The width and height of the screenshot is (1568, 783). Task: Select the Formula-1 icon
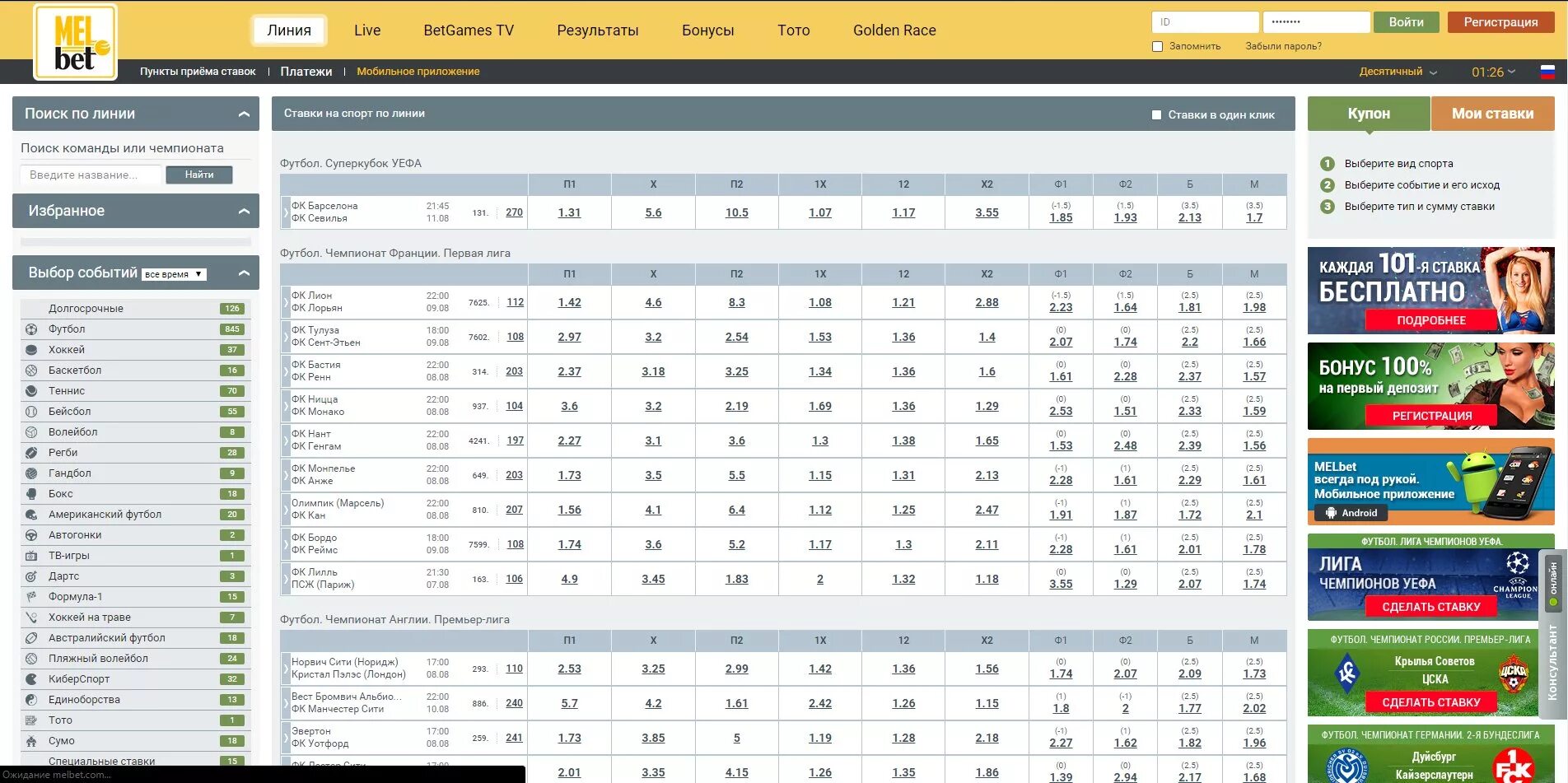click(31, 597)
